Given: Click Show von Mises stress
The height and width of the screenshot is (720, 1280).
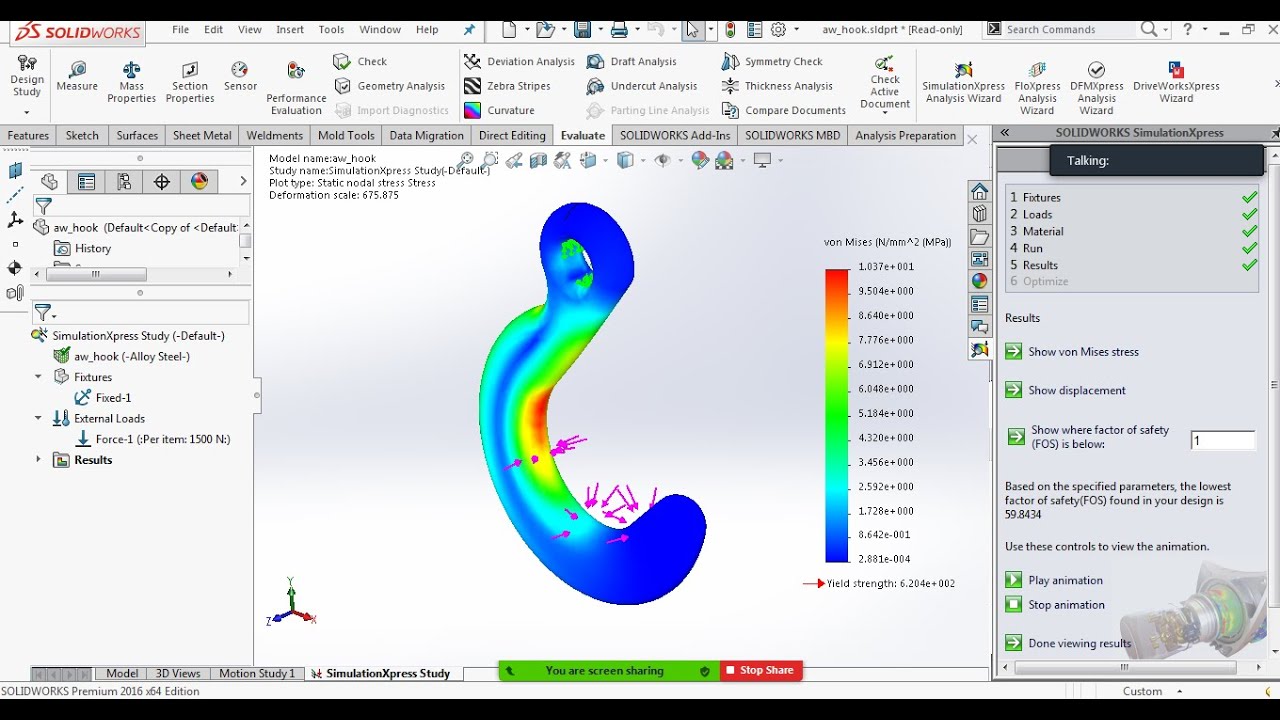Looking at the screenshot, I should (1073, 351).
